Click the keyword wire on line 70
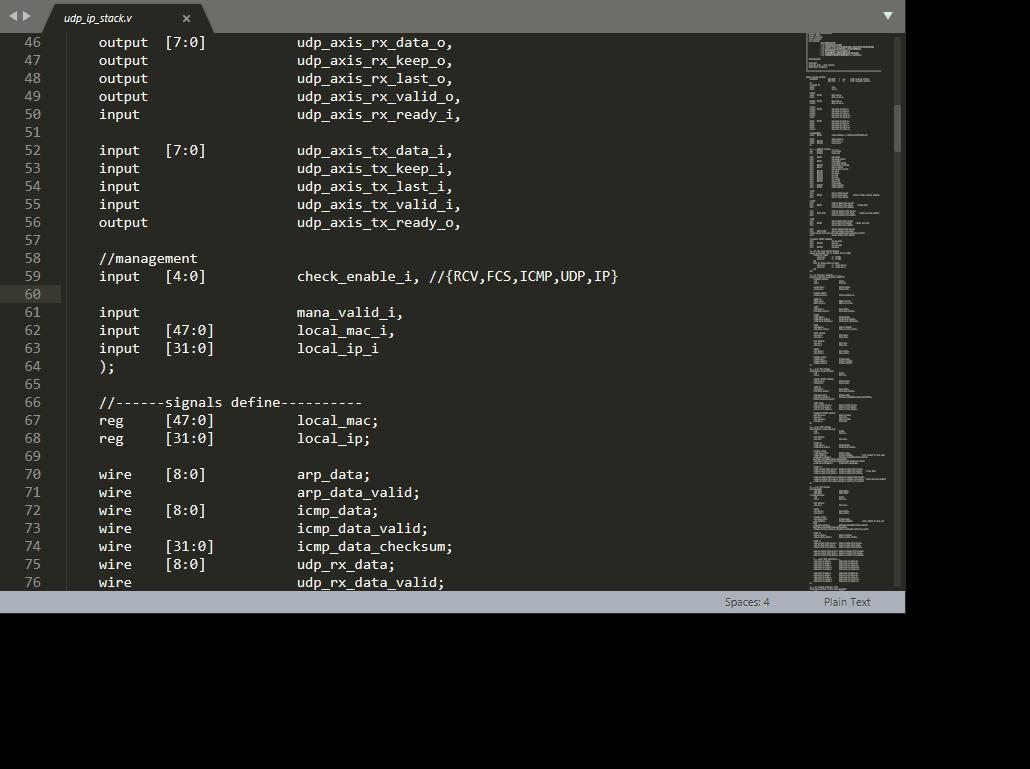 [x=114, y=474]
